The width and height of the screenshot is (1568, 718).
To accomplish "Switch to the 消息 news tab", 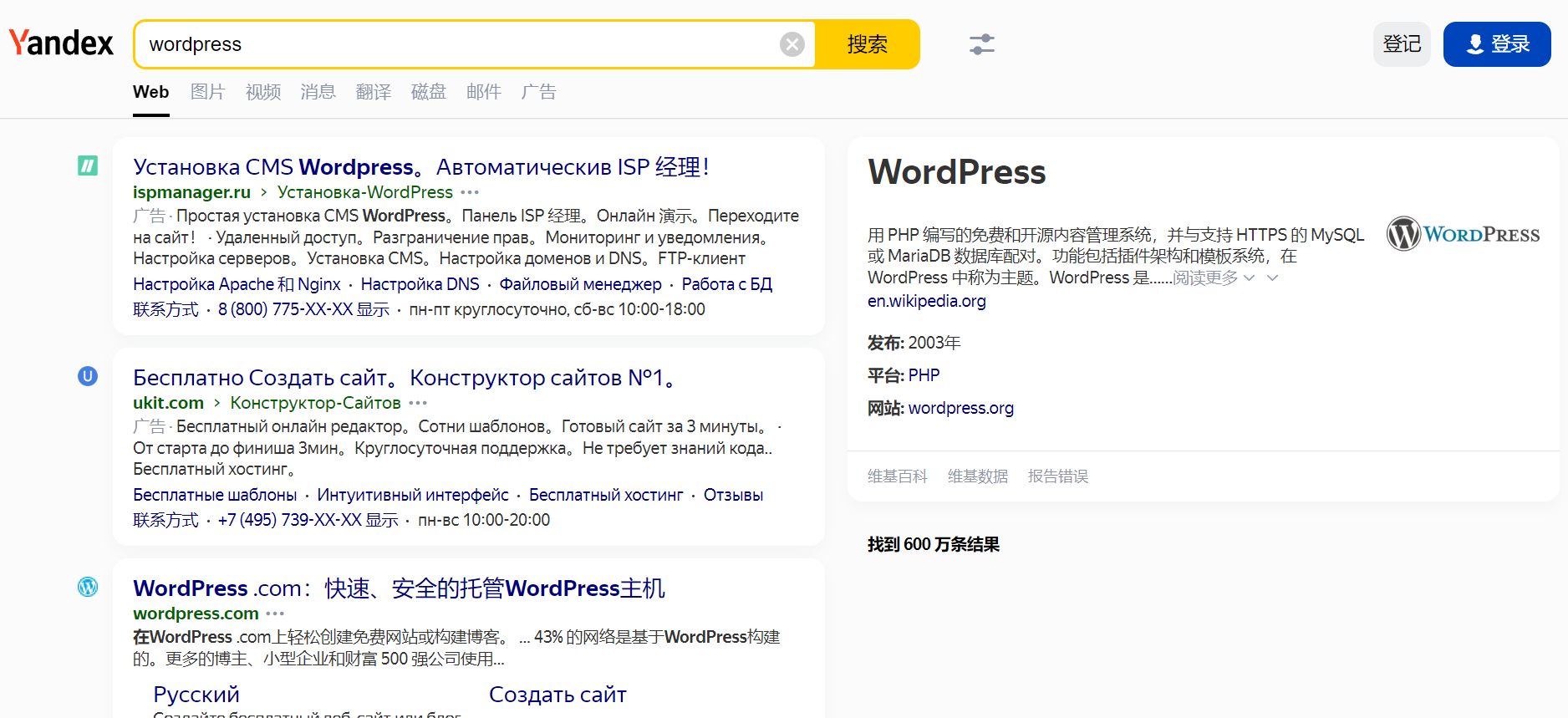I will pos(318,92).
